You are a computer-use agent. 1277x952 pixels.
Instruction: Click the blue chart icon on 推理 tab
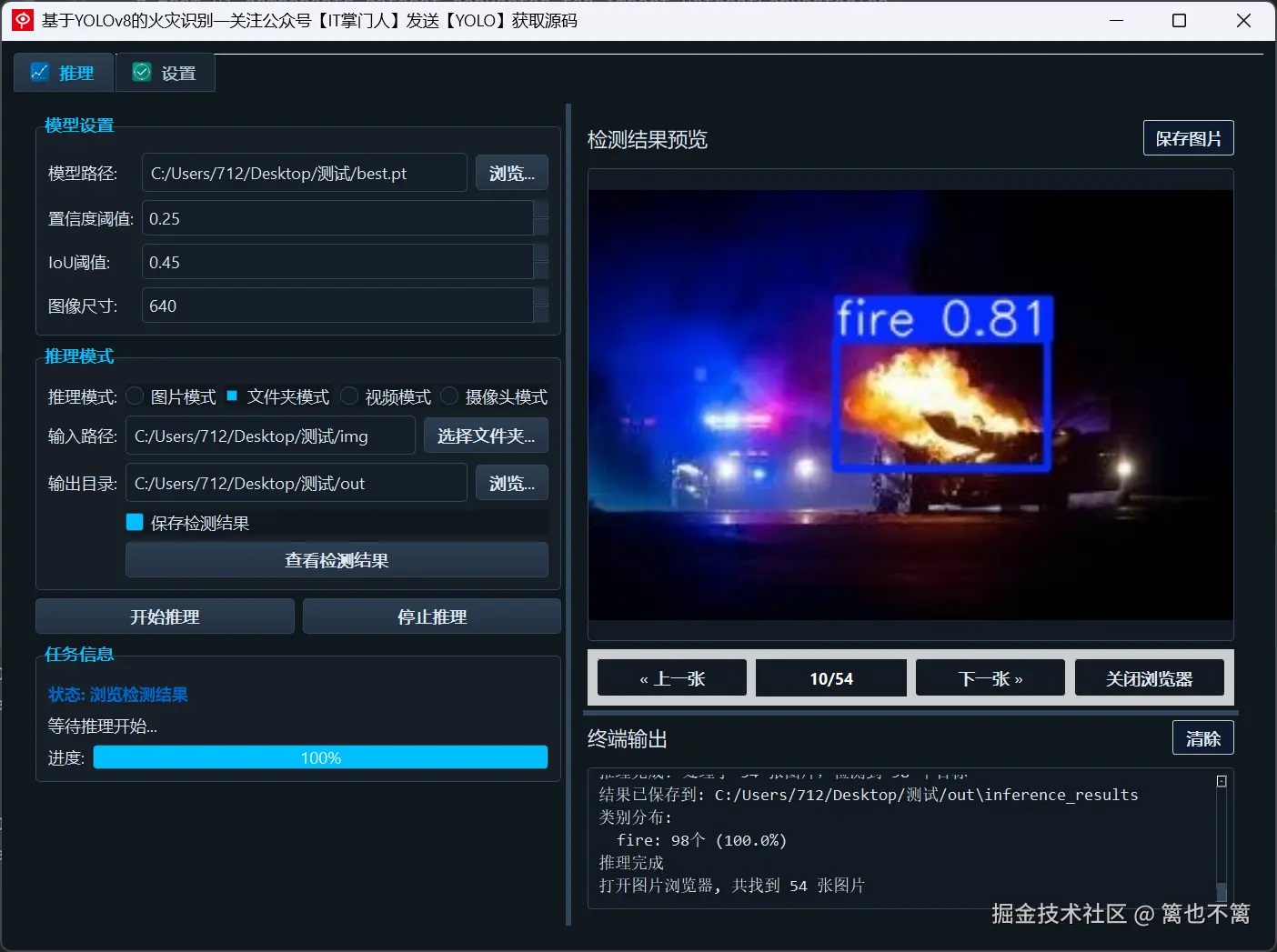(x=39, y=71)
